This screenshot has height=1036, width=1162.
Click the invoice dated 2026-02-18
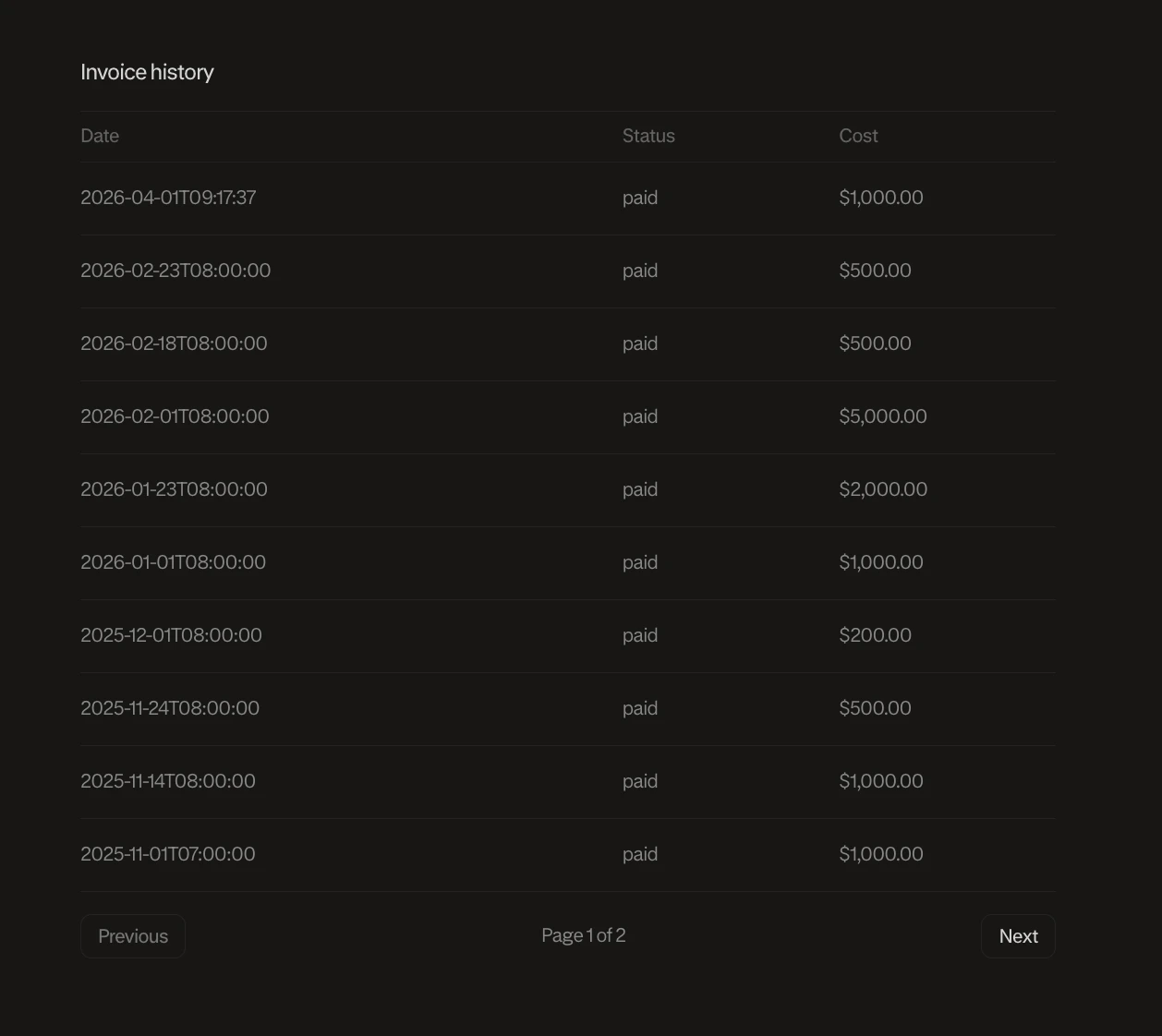pyautogui.click(x=174, y=343)
